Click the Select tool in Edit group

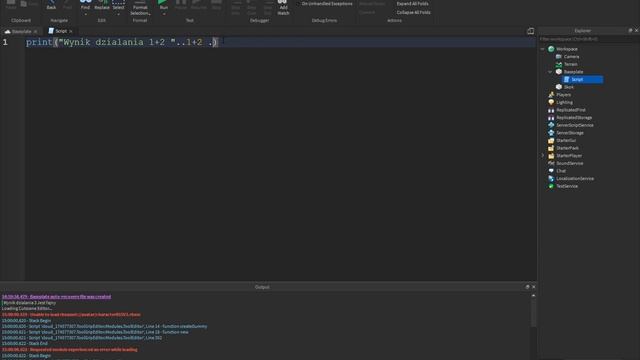(x=118, y=5)
